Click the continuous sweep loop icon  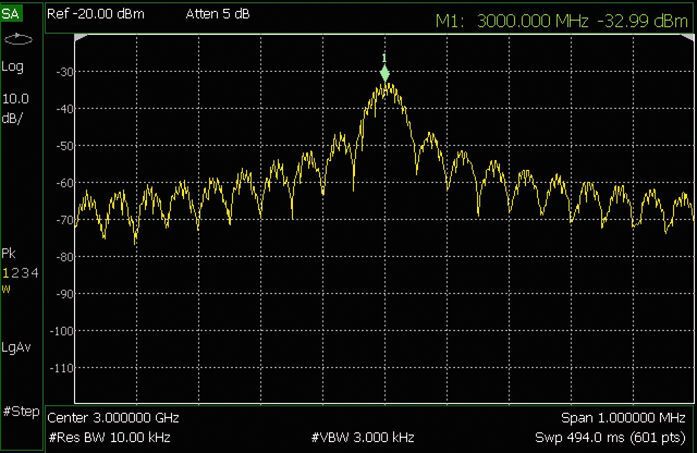click(18, 39)
